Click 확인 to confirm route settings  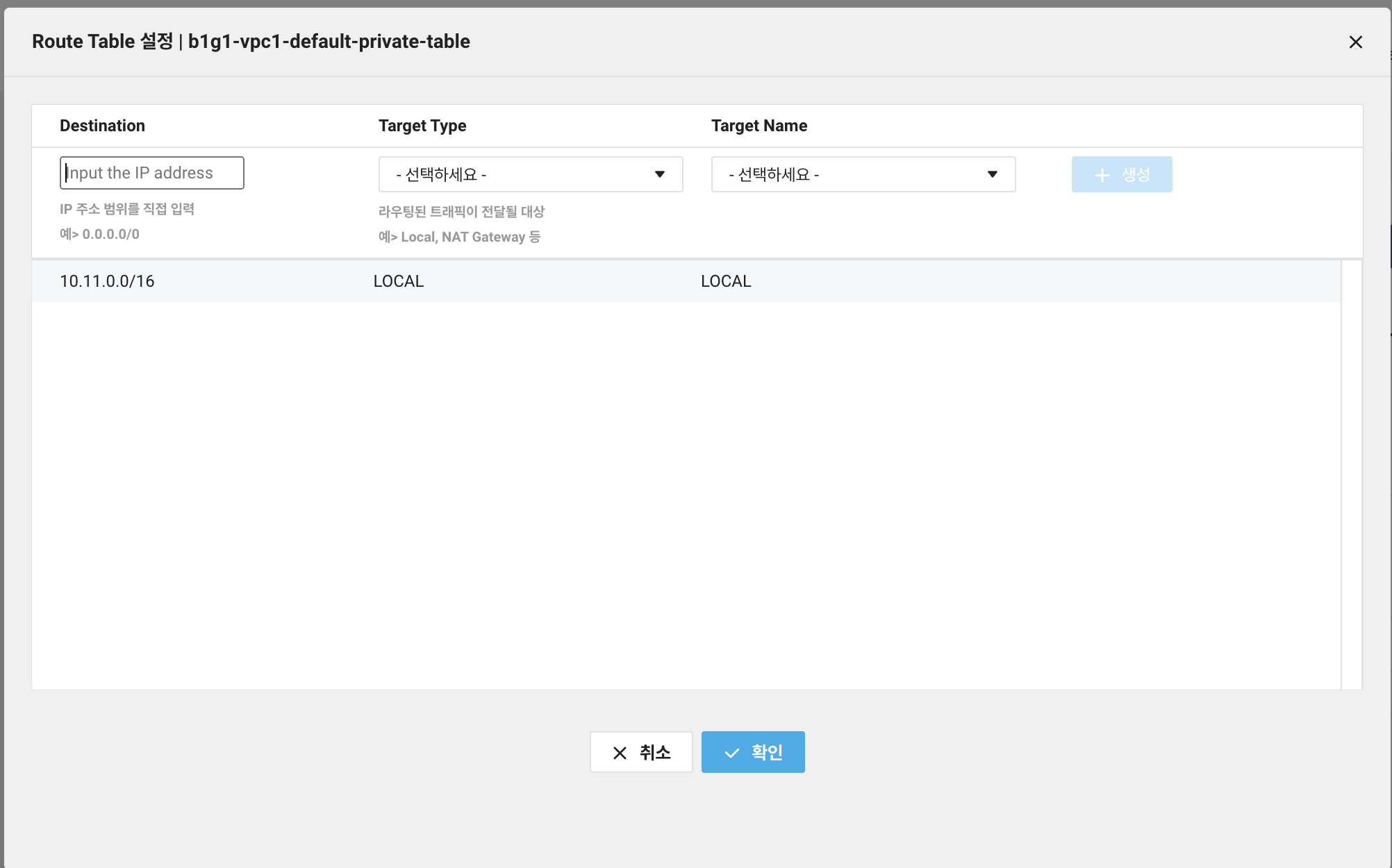click(753, 751)
